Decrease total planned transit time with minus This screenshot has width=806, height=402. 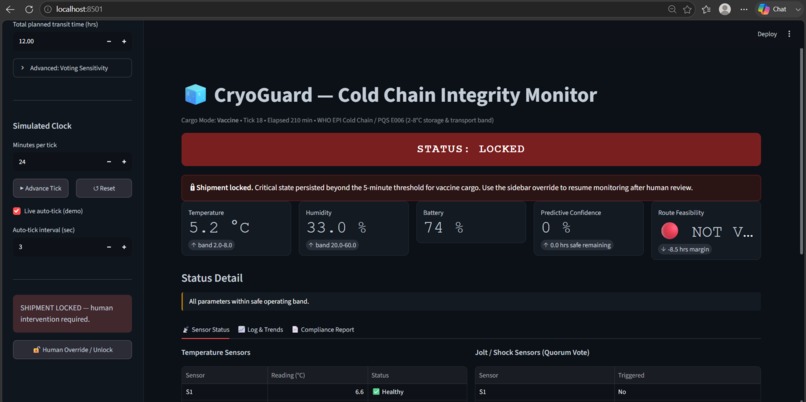[x=109, y=41]
